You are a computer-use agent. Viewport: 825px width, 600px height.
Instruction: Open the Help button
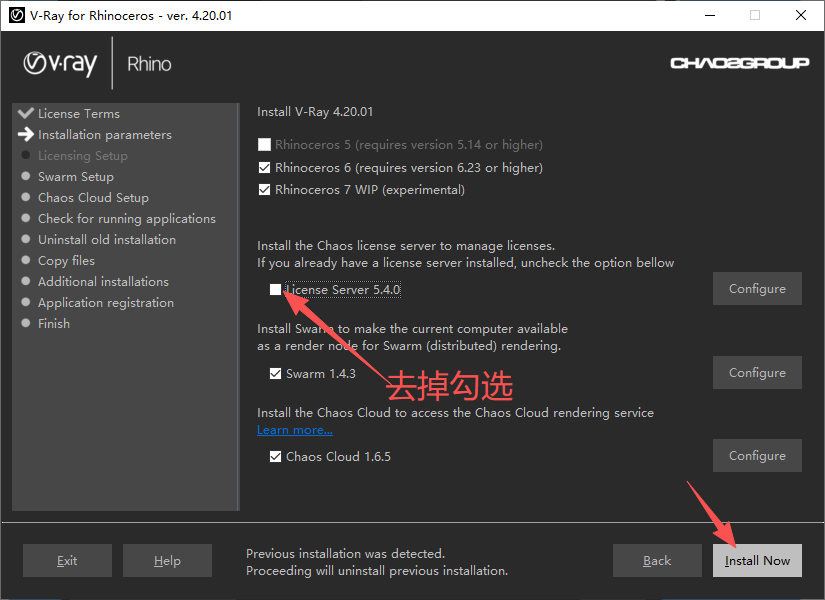click(167, 561)
